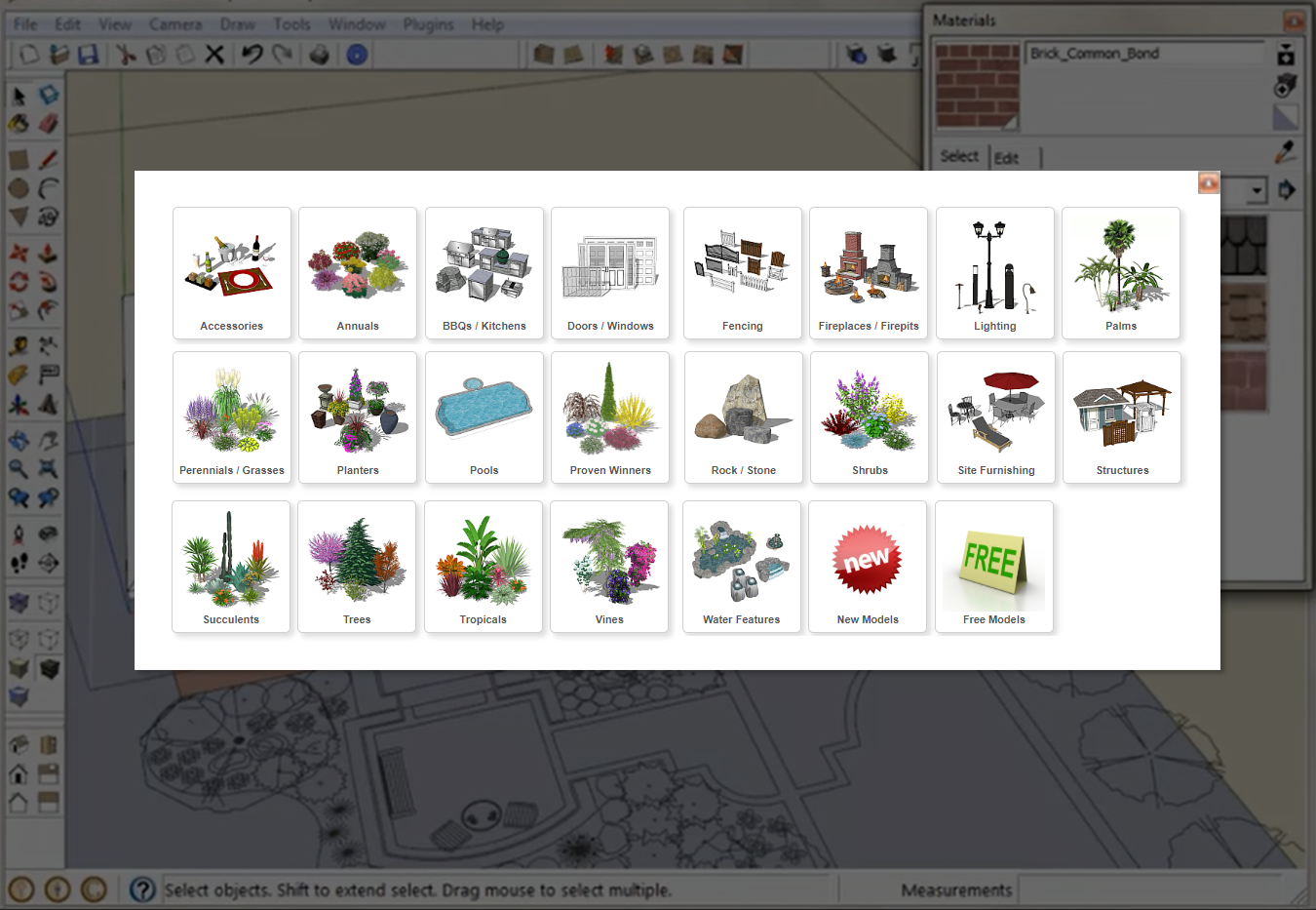Click the Save disk icon
Viewport: 1316px width, 910px height.
pyautogui.click(x=89, y=55)
